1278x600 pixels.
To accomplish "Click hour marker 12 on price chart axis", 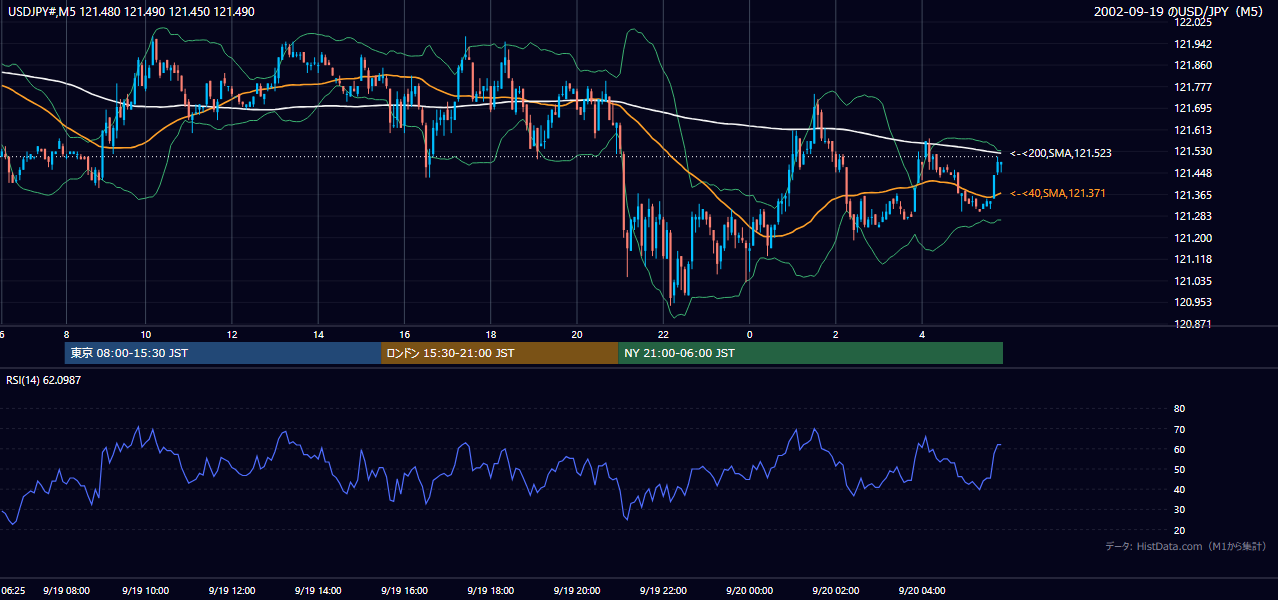I will tap(232, 334).
